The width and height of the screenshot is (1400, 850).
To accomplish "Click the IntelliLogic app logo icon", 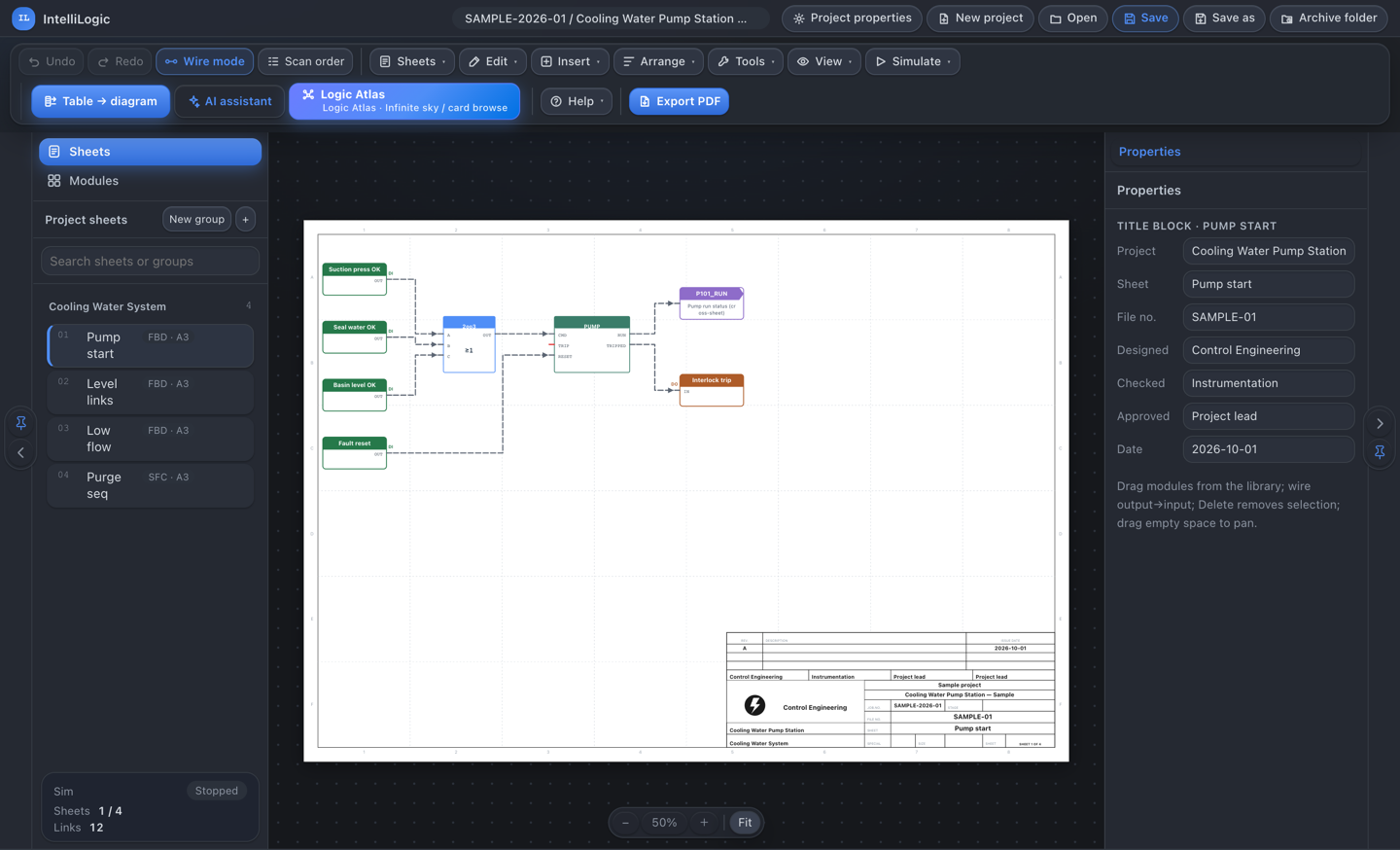I will click(23, 18).
